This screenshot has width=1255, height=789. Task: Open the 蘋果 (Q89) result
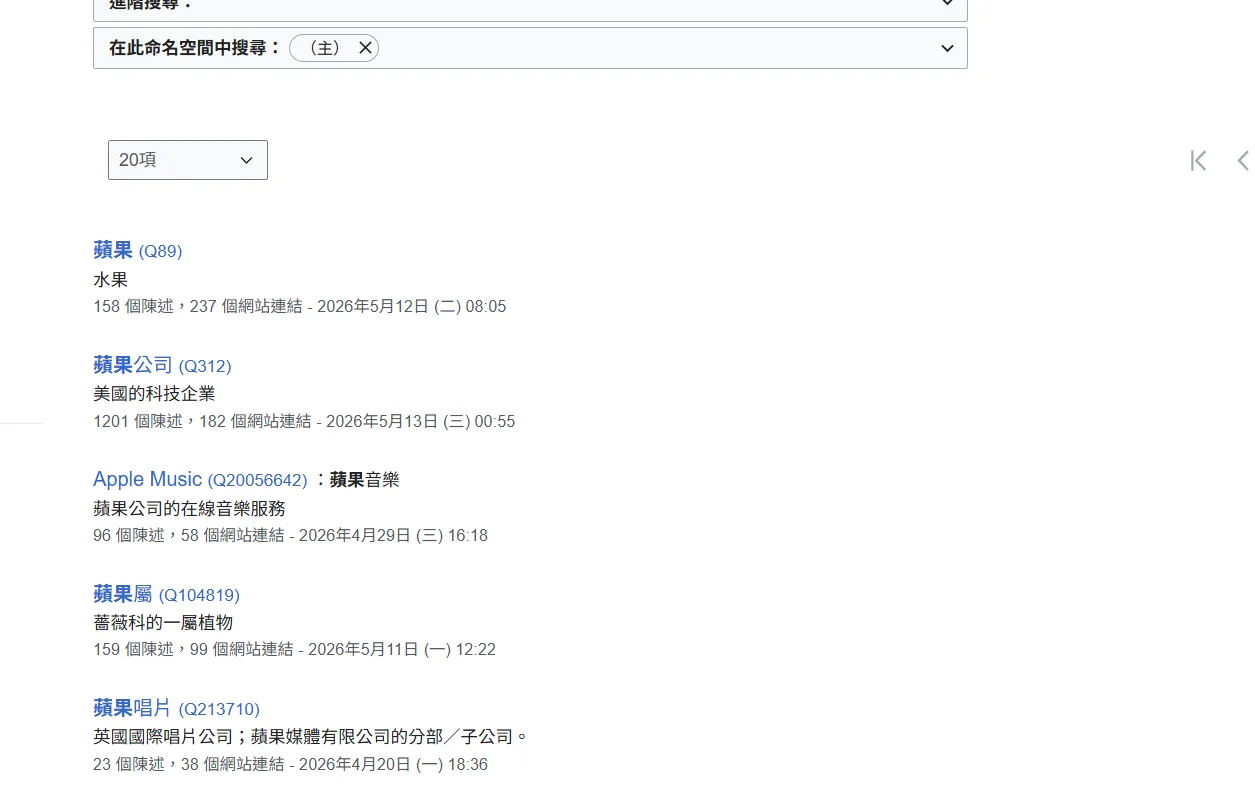(138, 250)
